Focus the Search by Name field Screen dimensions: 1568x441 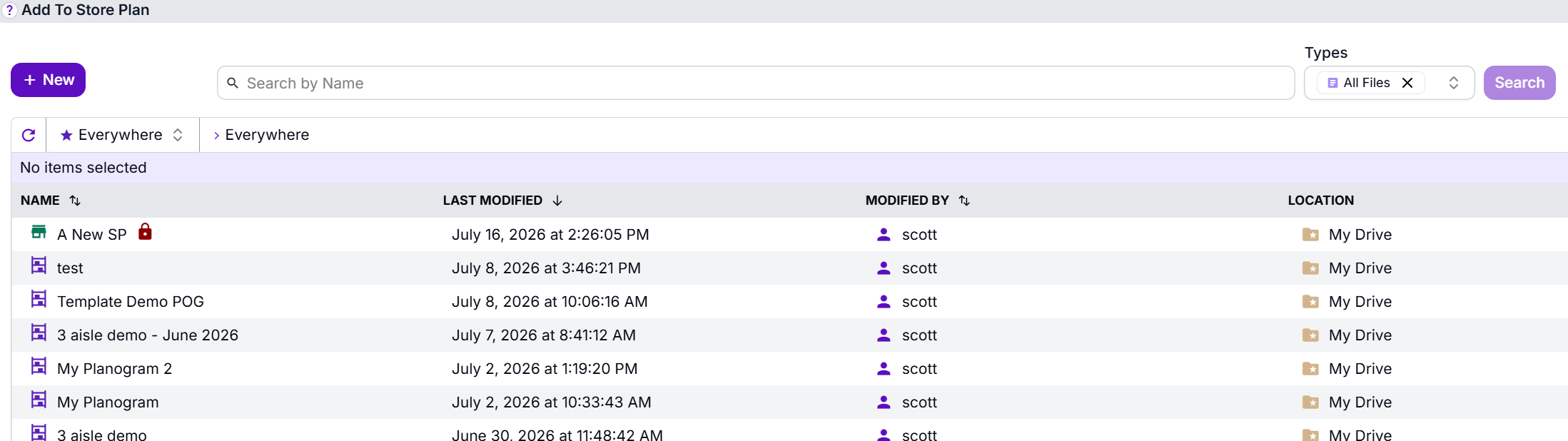click(756, 83)
